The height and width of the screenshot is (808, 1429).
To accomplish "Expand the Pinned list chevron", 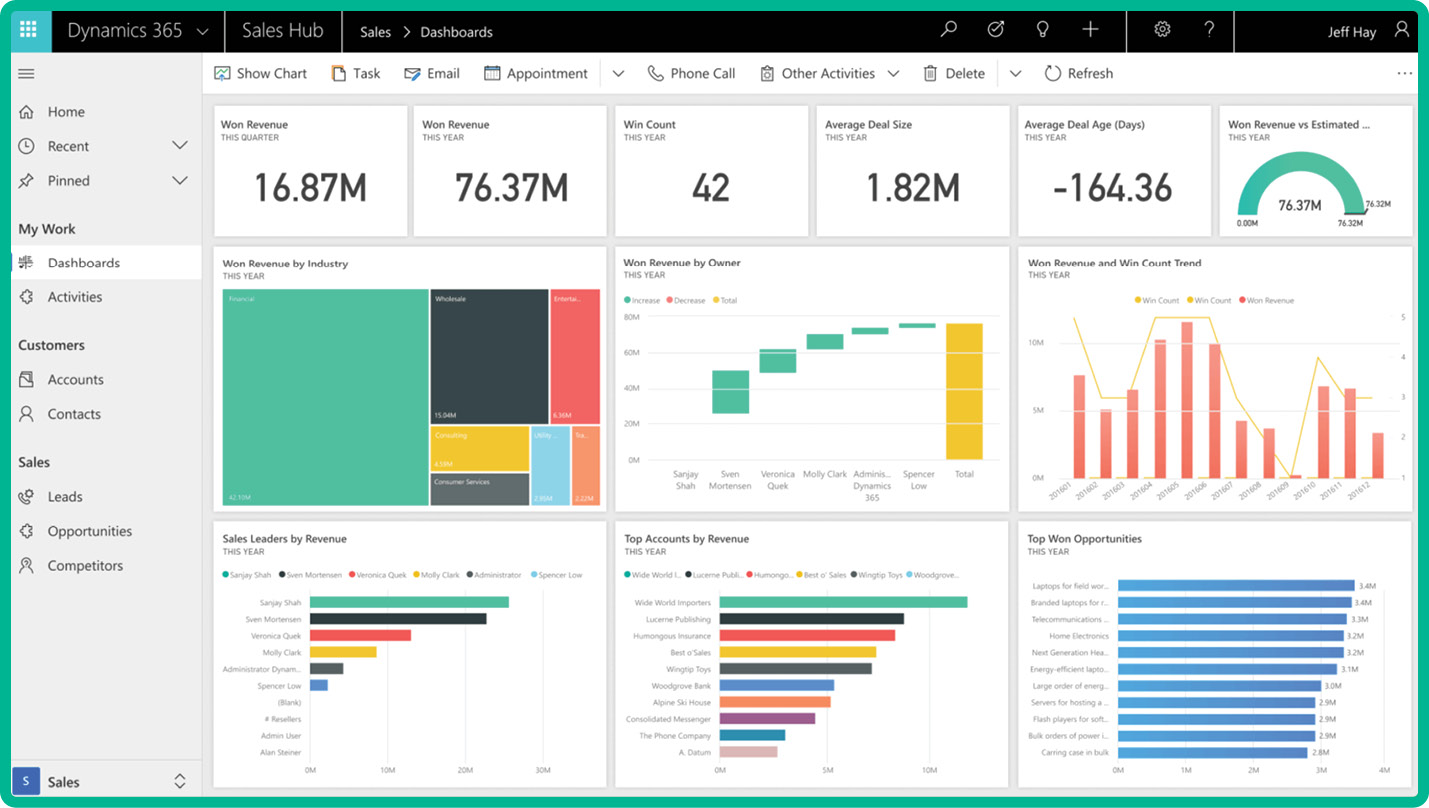I will (180, 181).
